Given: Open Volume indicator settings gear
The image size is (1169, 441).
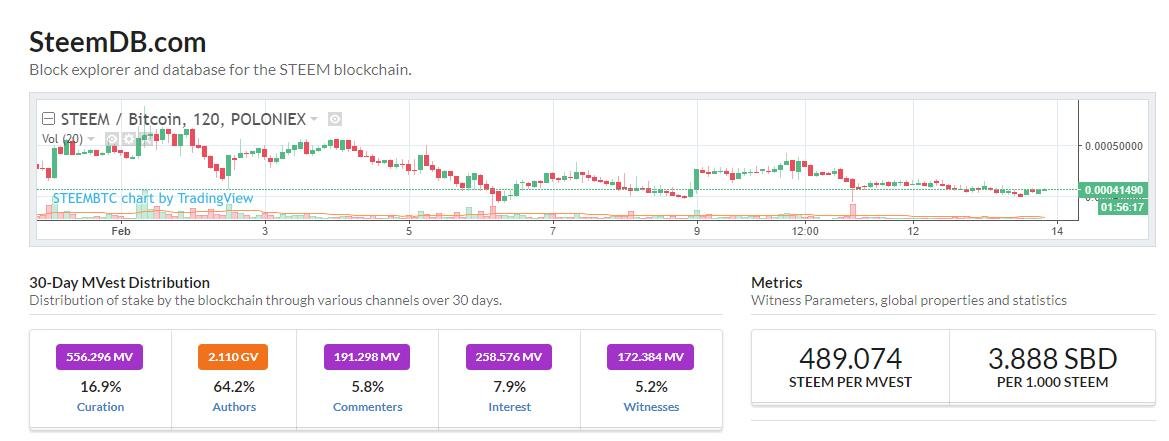Looking at the screenshot, I should (129, 139).
